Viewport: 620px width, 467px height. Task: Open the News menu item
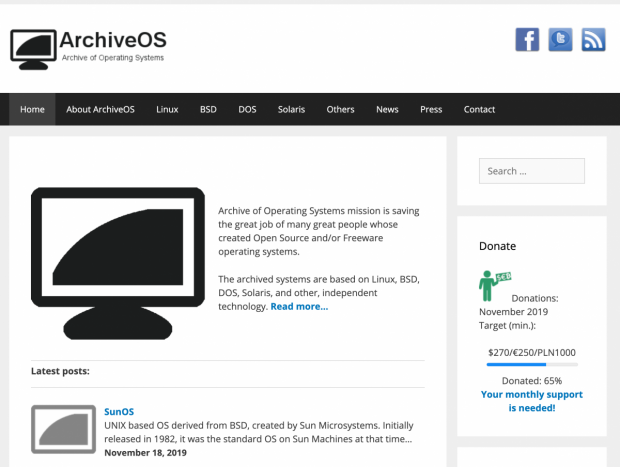(387, 110)
